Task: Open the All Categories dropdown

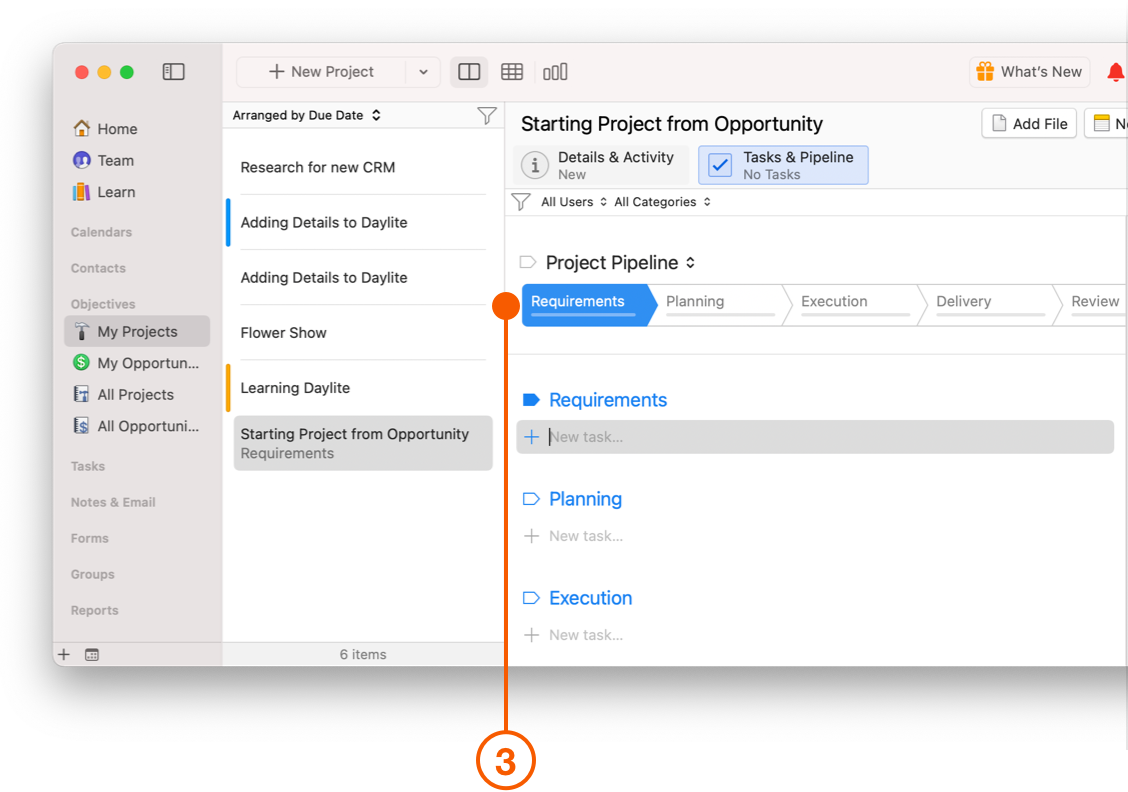Action: [663, 202]
